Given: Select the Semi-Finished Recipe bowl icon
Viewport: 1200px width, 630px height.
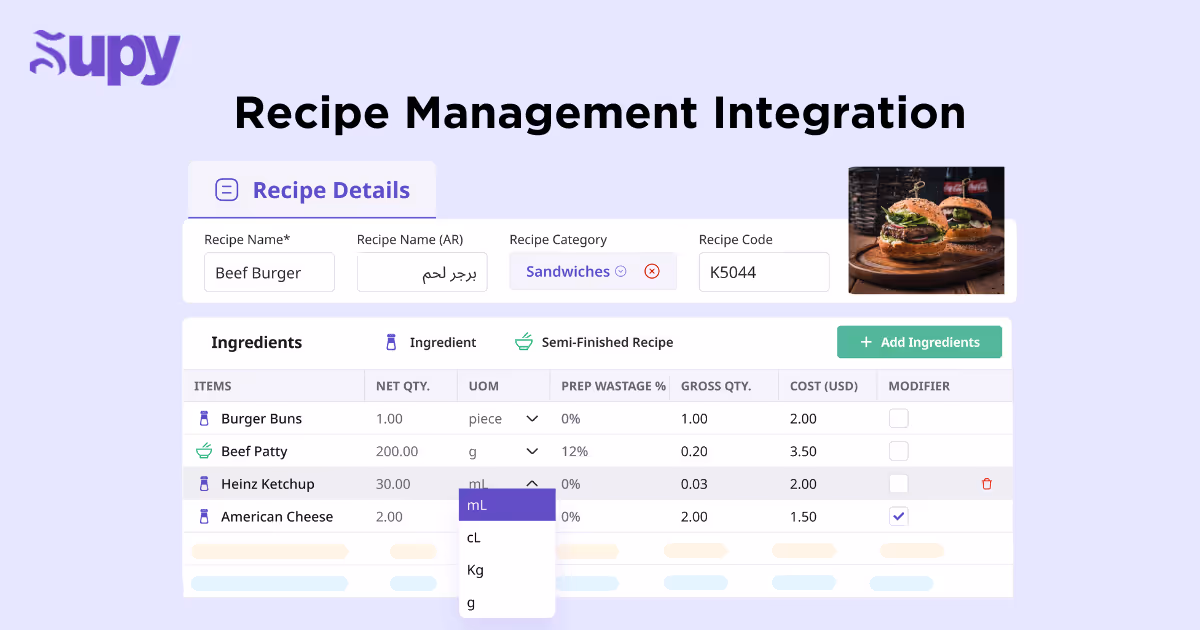Looking at the screenshot, I should pos(524,341).
